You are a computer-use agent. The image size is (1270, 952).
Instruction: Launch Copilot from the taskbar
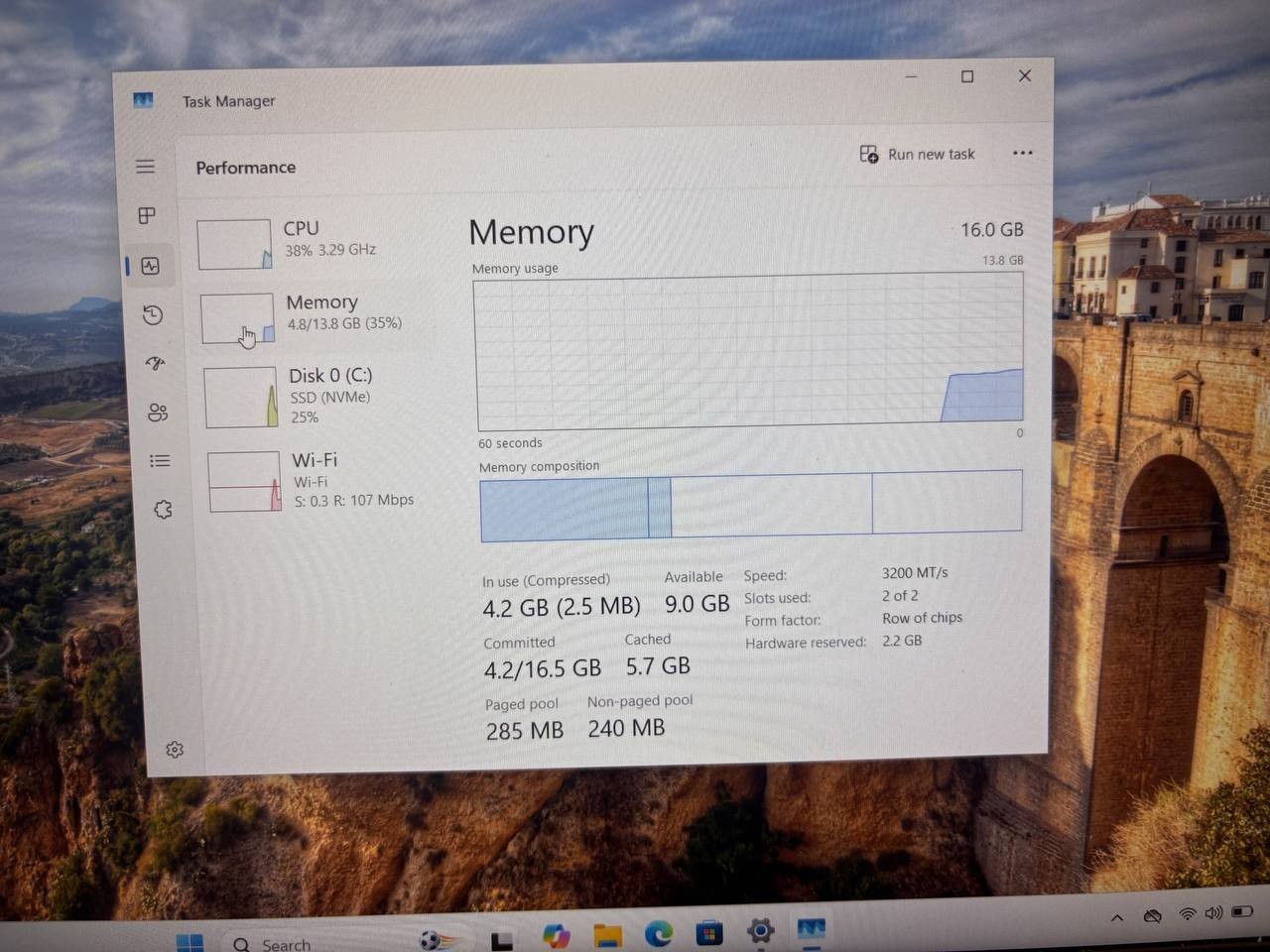(557, 935)
